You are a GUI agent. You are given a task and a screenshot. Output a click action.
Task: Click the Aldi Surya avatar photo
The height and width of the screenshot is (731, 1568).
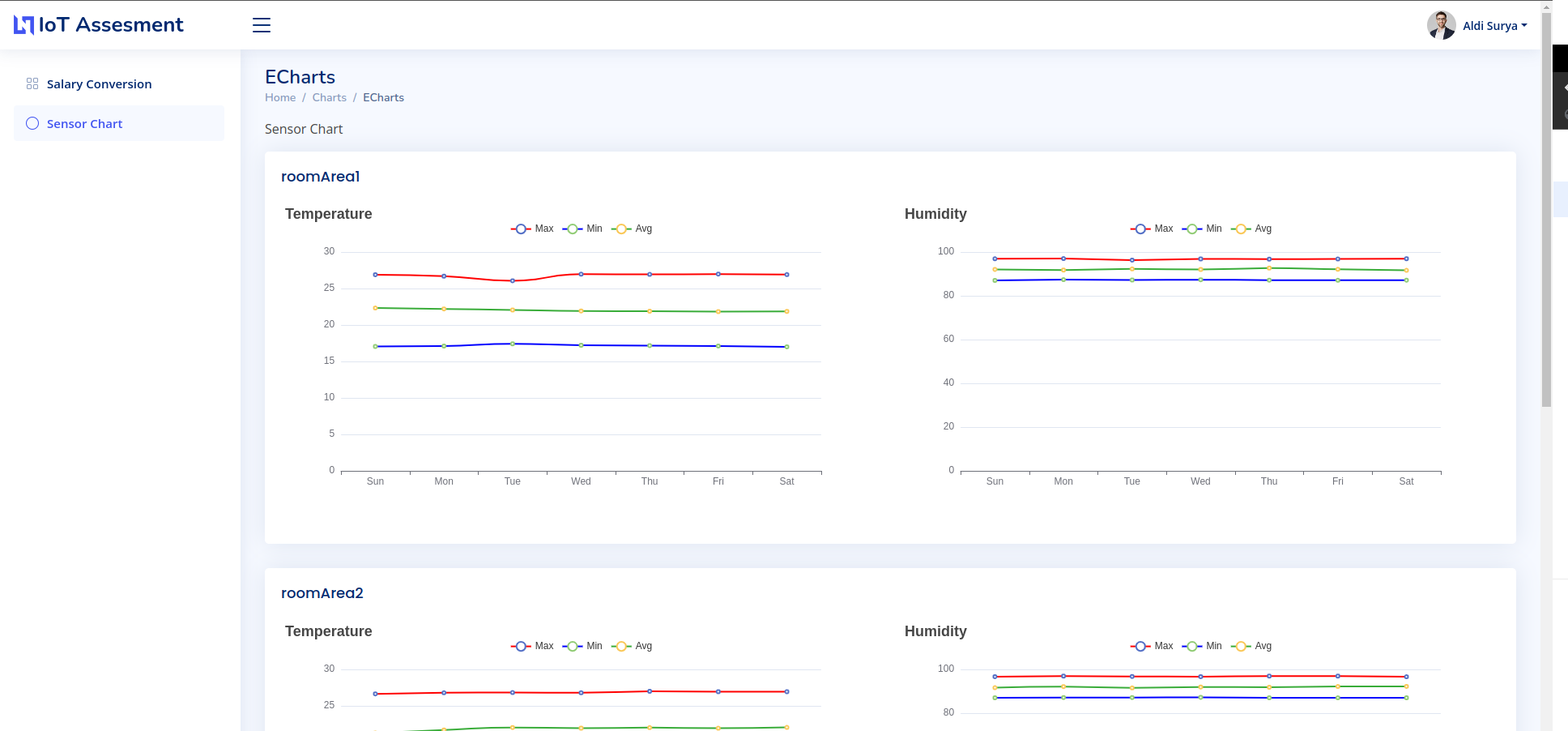coord(1440,25)
